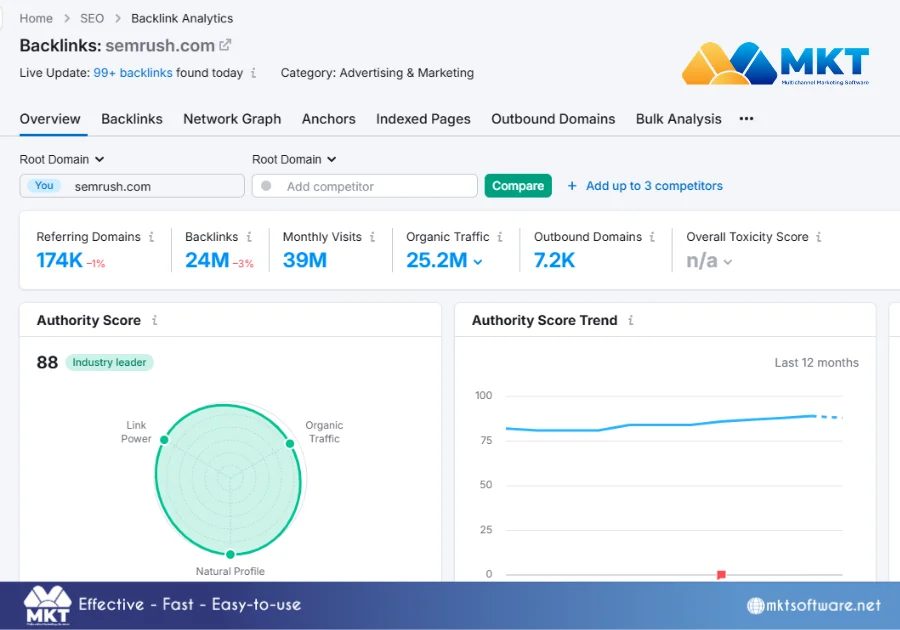
Task: Open the Anchors tab
Action: click(328, 119)
